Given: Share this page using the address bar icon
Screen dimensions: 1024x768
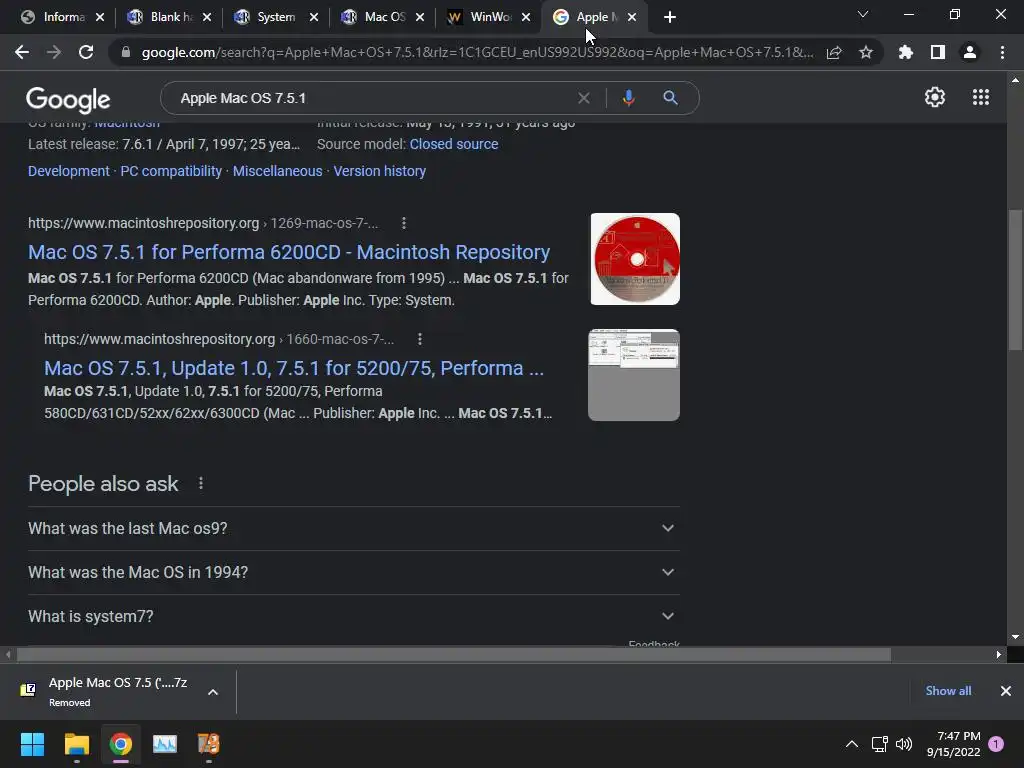Looking at the screenshot, I should coord(834,52).
